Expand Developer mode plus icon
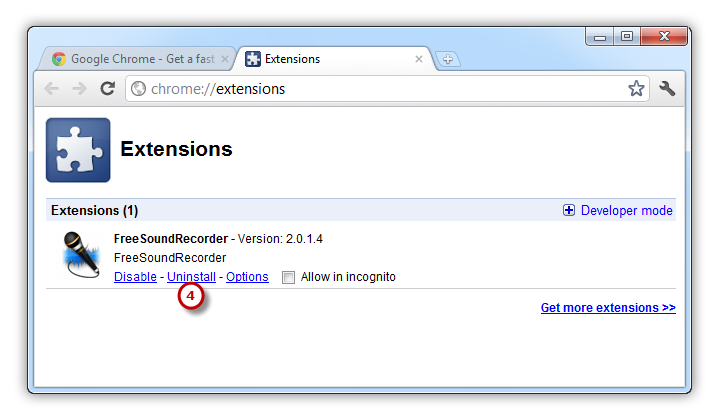Screen dimensions: 720x420 [568, 210]
